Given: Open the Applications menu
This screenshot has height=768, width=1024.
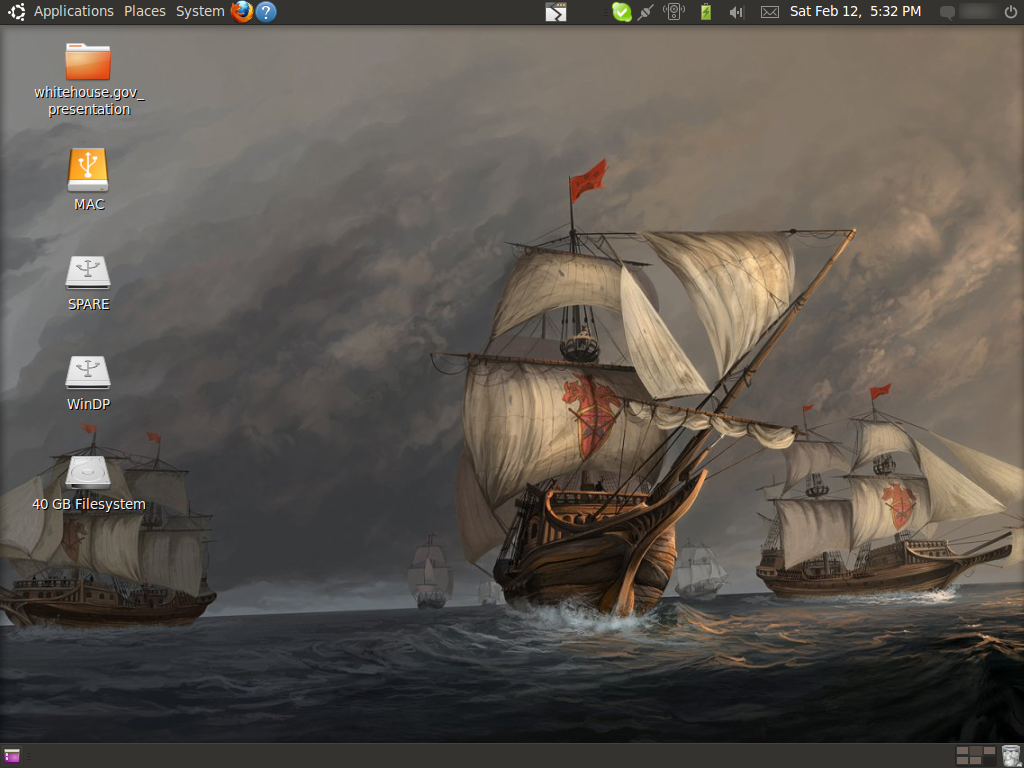Looking at the screenshot, I should [73, 12].
